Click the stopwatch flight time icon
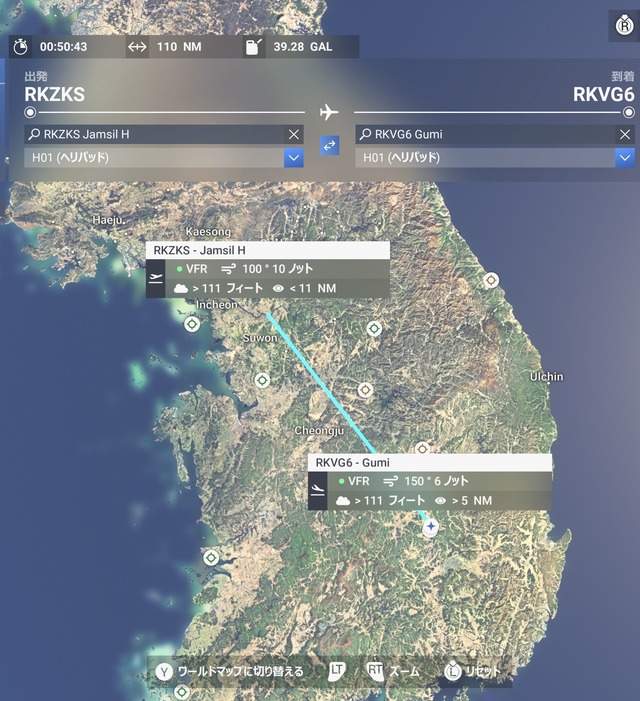This screenshot has height=701, width=640. click(20, 46)
